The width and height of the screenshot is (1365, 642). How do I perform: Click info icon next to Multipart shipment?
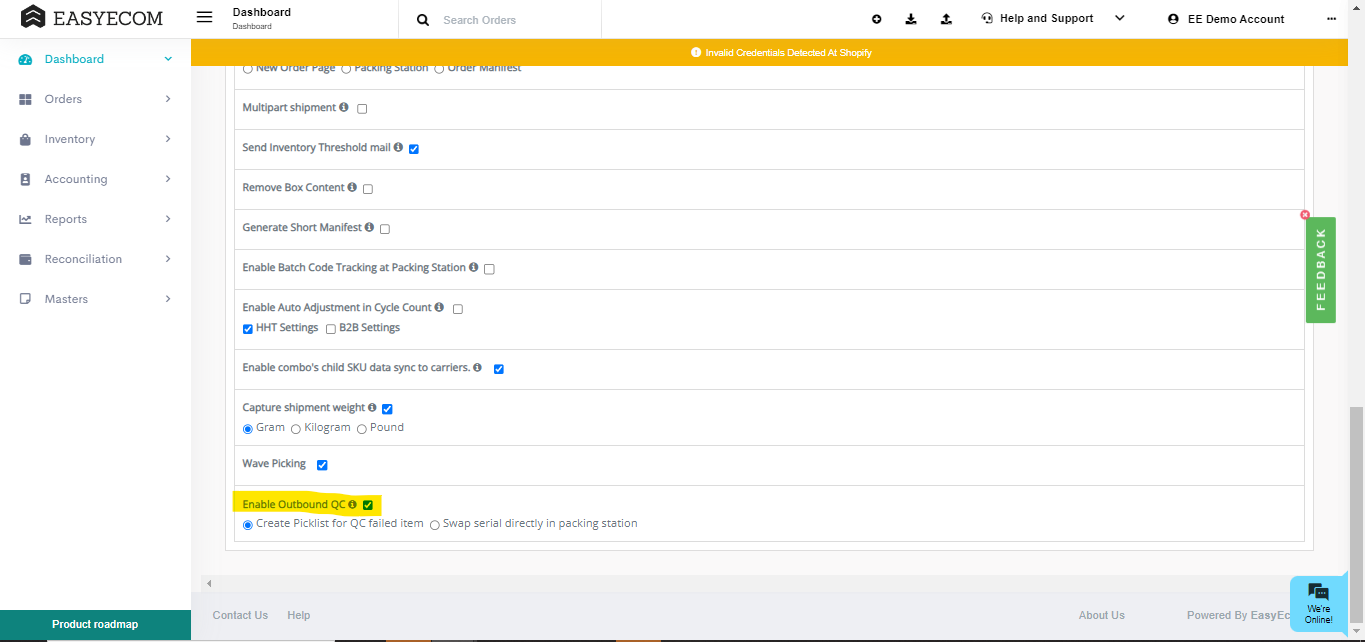[x=344, y=107]
